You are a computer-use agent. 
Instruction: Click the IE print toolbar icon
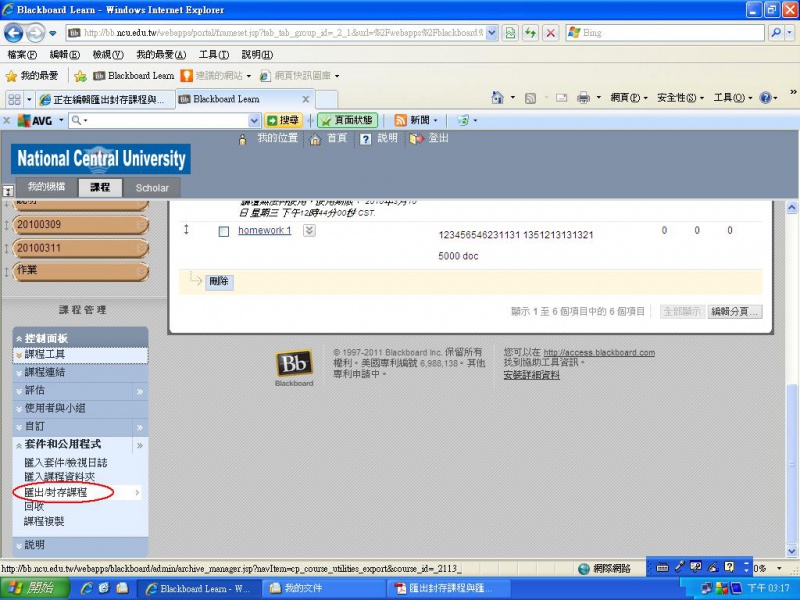click(583, 98)
